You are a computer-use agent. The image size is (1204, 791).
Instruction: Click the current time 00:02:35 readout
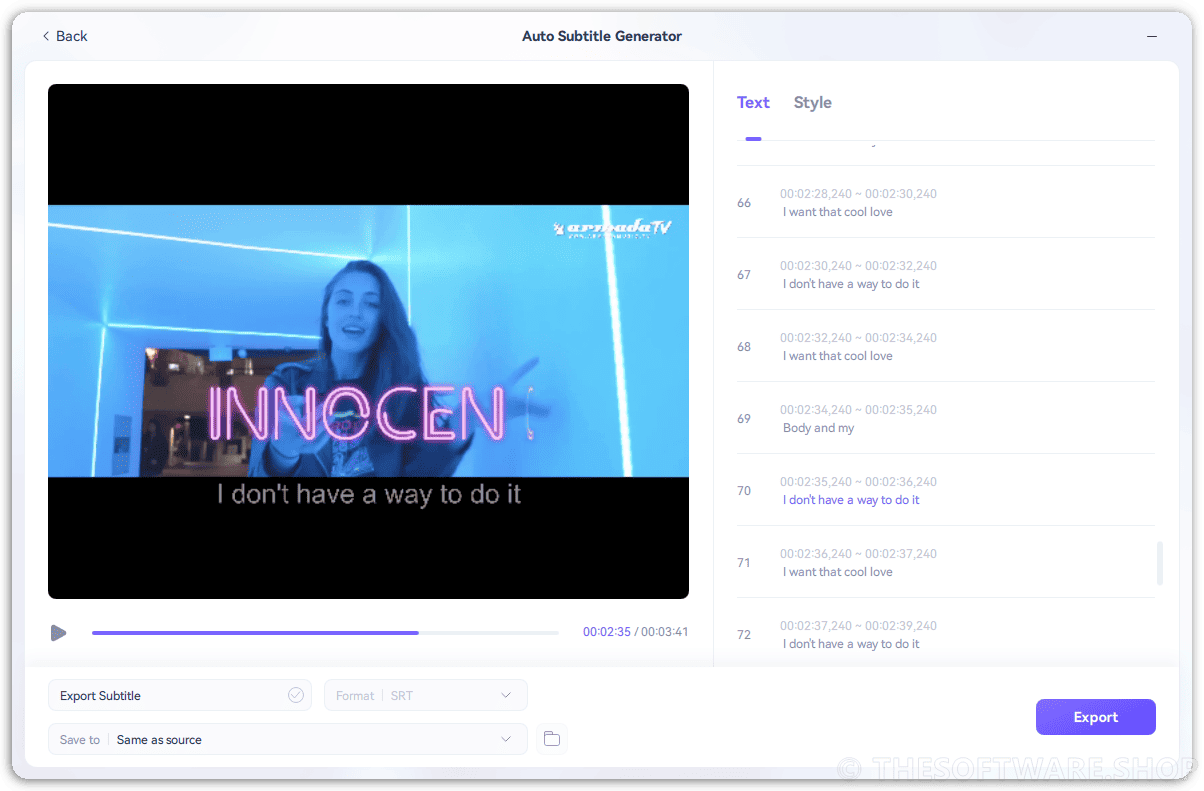[606, 632]
